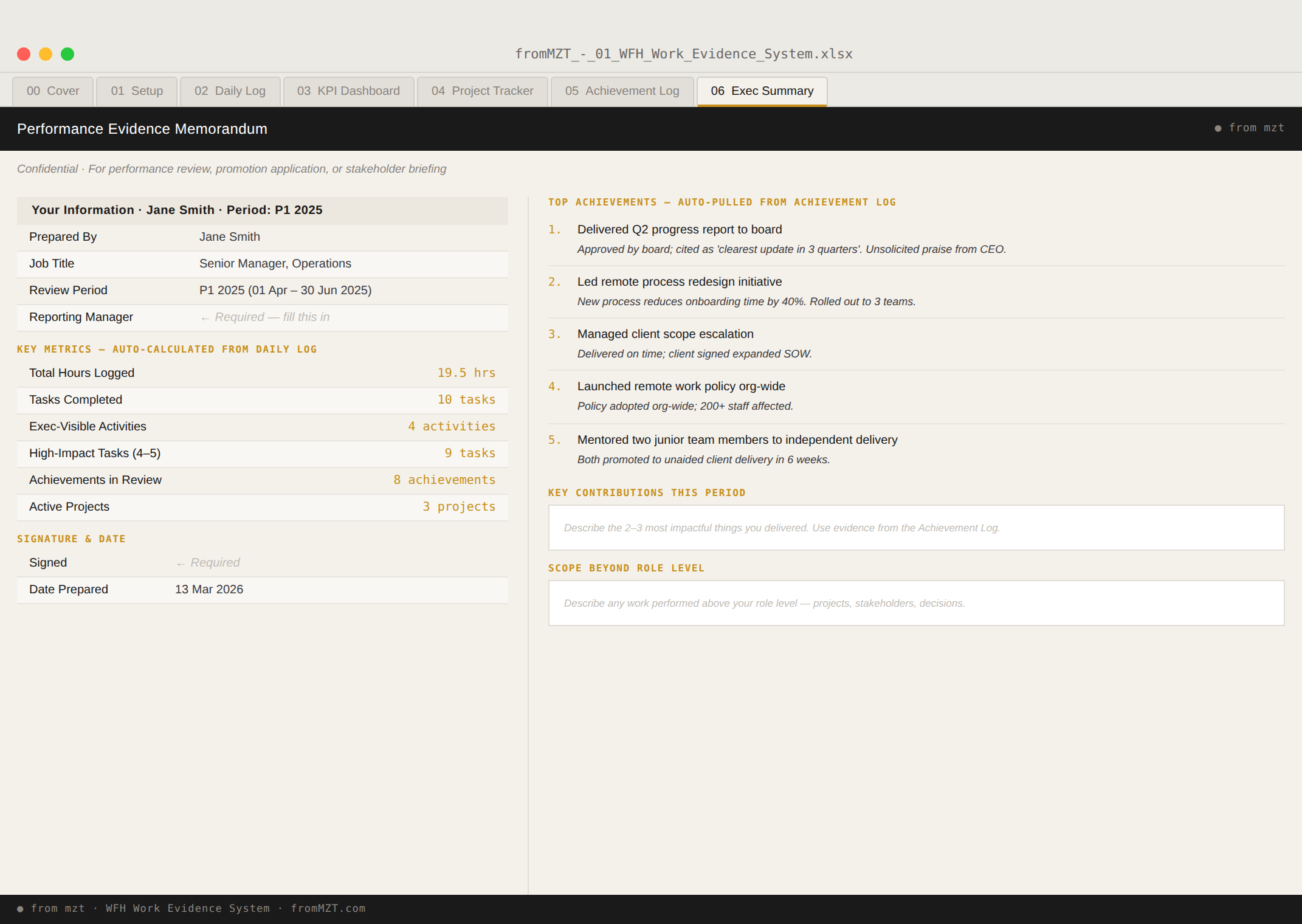Click the Reporting Manager required field
The width and height of the screenshot is (1302, 924).
[264, 317]
